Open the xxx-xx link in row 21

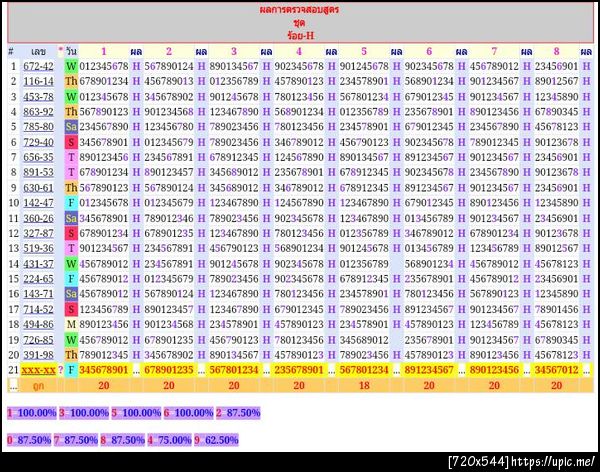[x=38, y=370]
